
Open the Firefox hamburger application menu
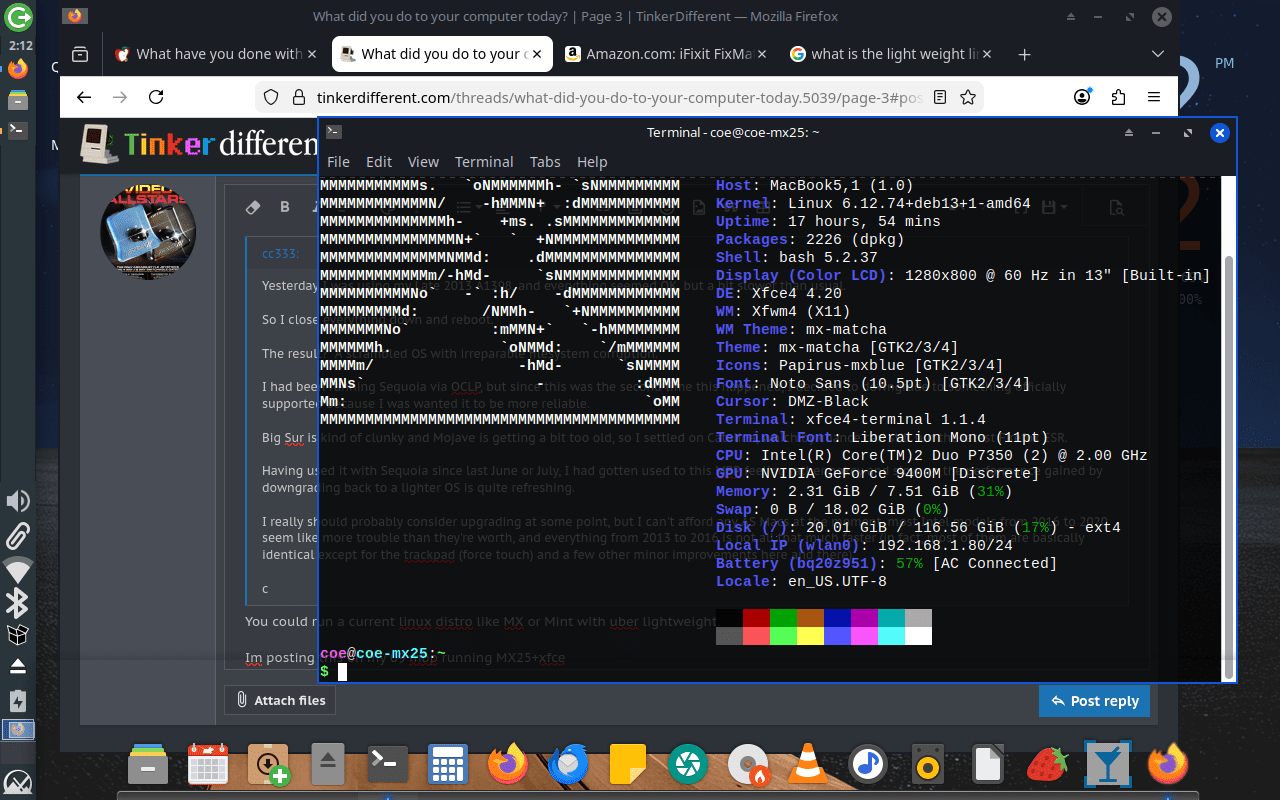1154,97
